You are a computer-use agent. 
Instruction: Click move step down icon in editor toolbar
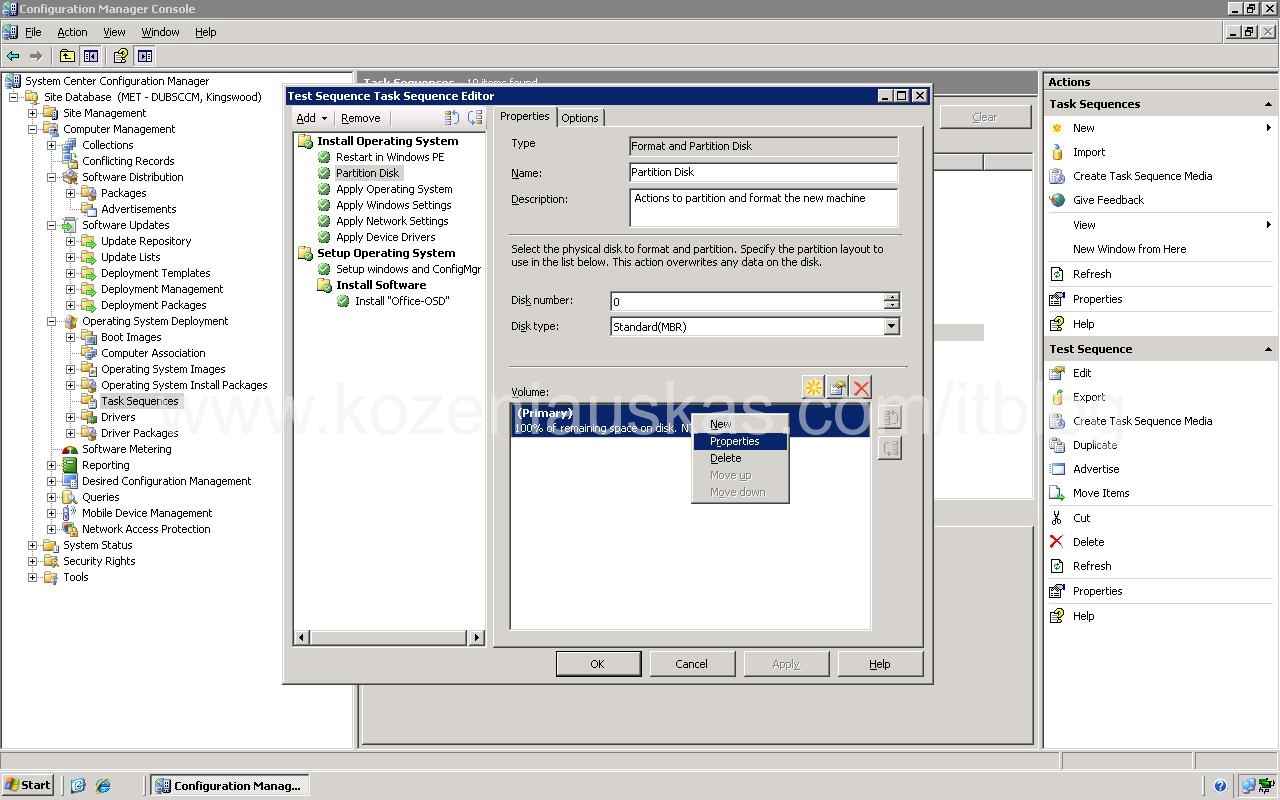[475, 118]
